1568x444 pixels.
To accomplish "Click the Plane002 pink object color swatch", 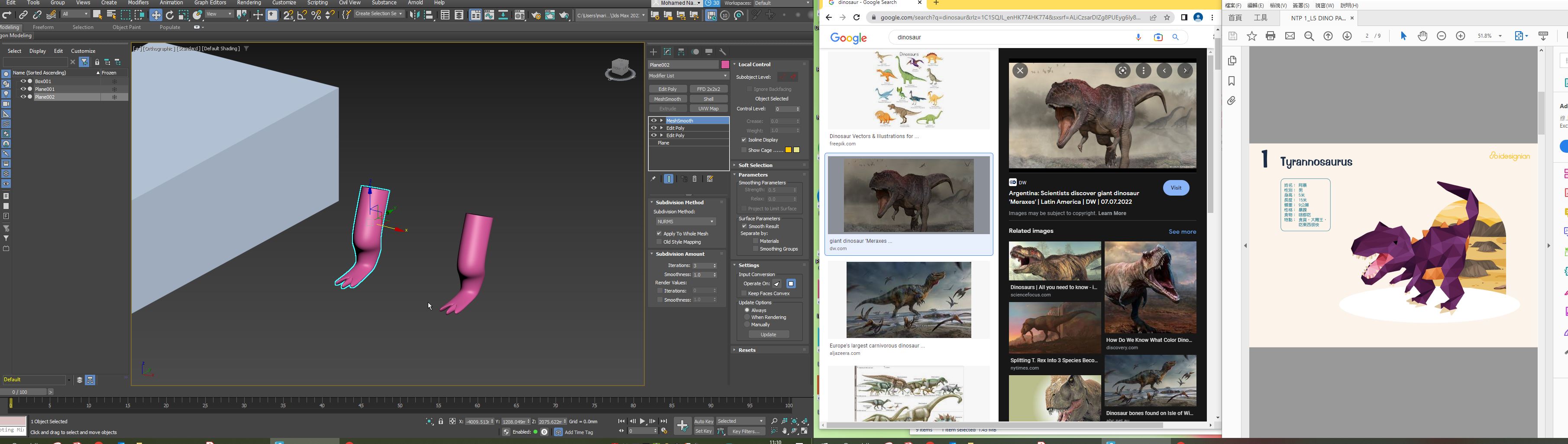I will [725, 65].
